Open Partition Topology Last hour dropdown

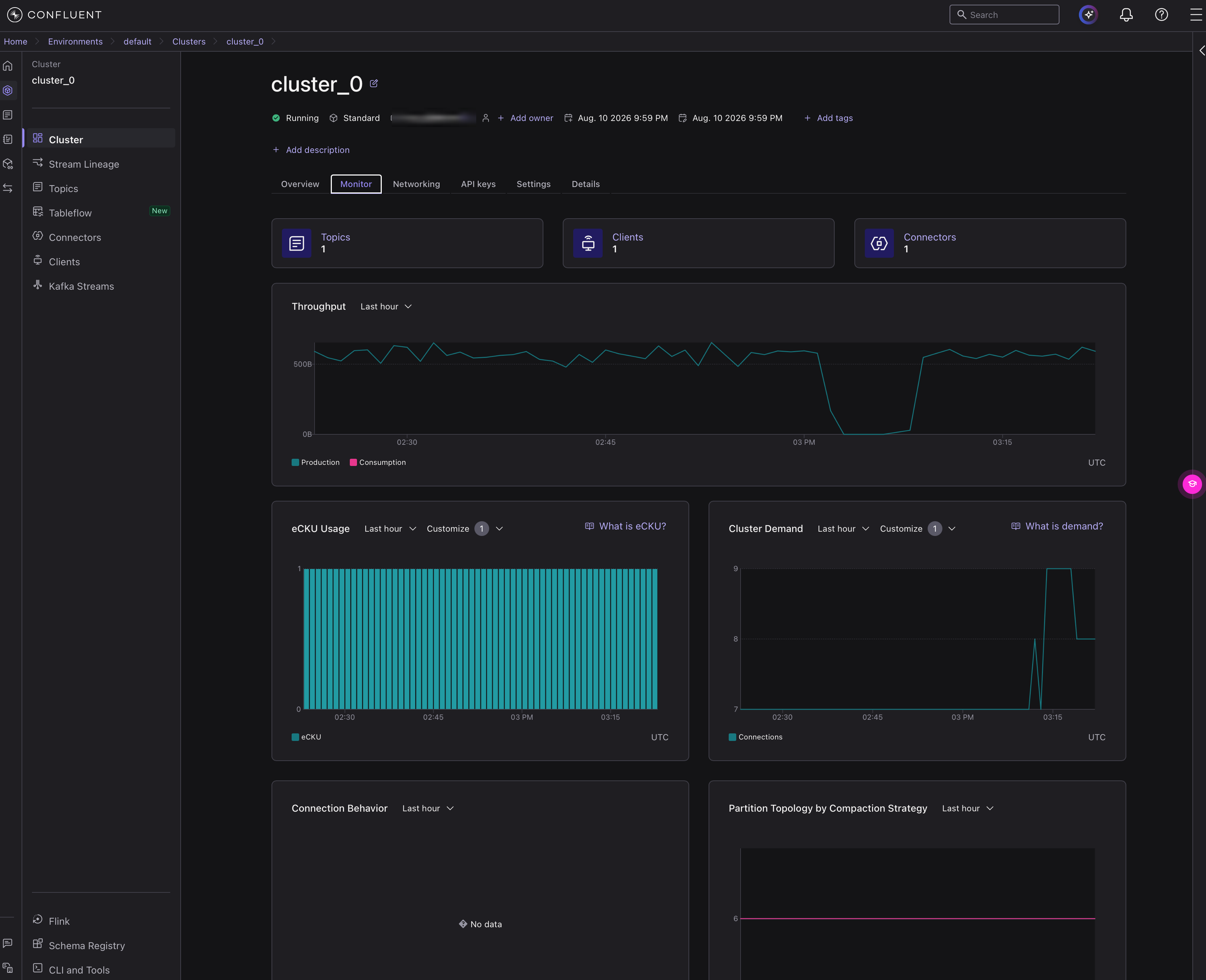point(968,808)
